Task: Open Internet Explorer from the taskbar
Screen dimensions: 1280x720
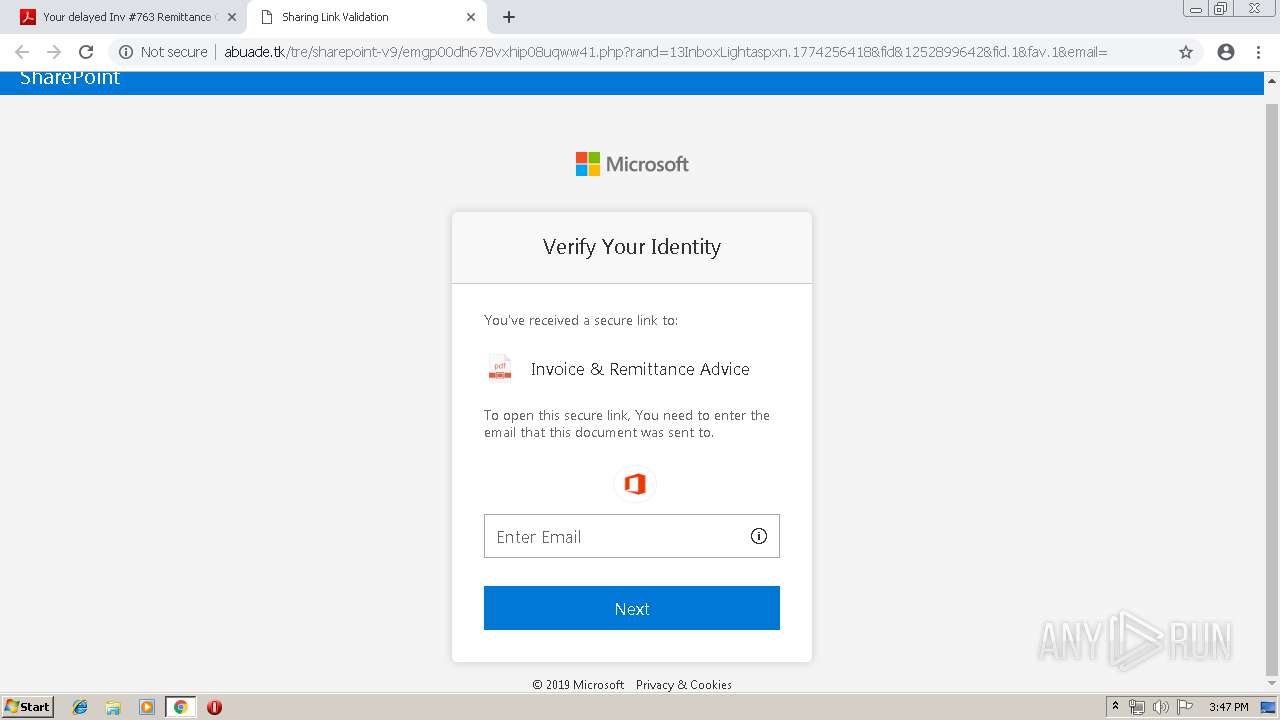Action: click(x=80, y=707)
